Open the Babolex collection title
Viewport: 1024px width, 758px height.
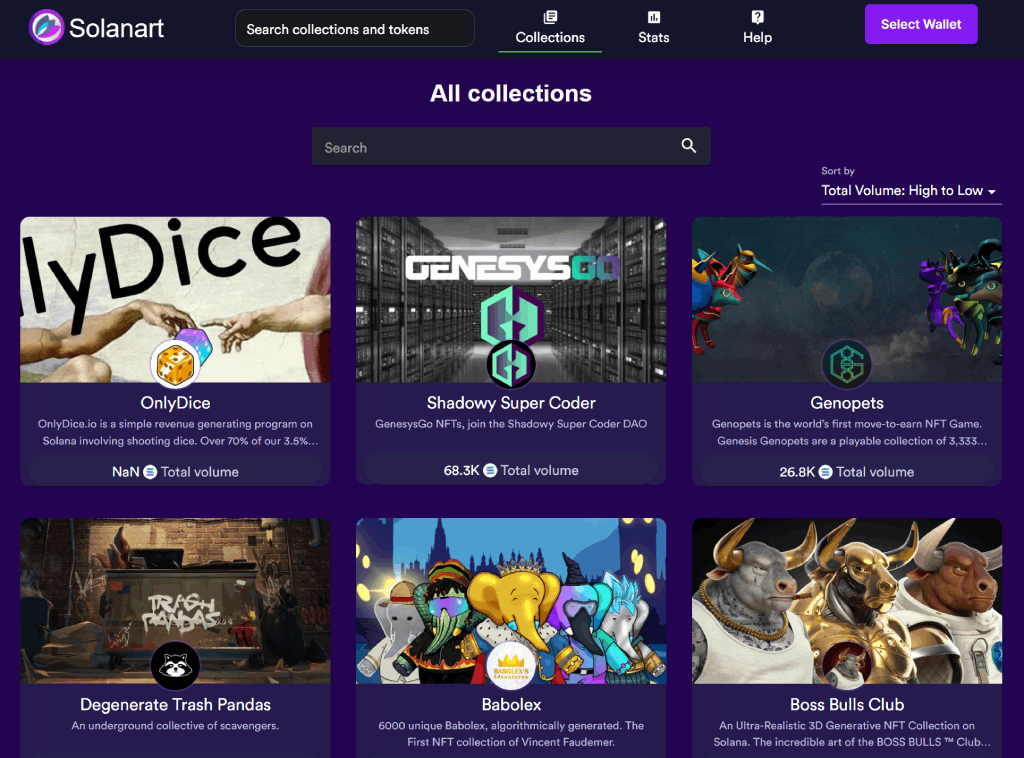(511, 704)
